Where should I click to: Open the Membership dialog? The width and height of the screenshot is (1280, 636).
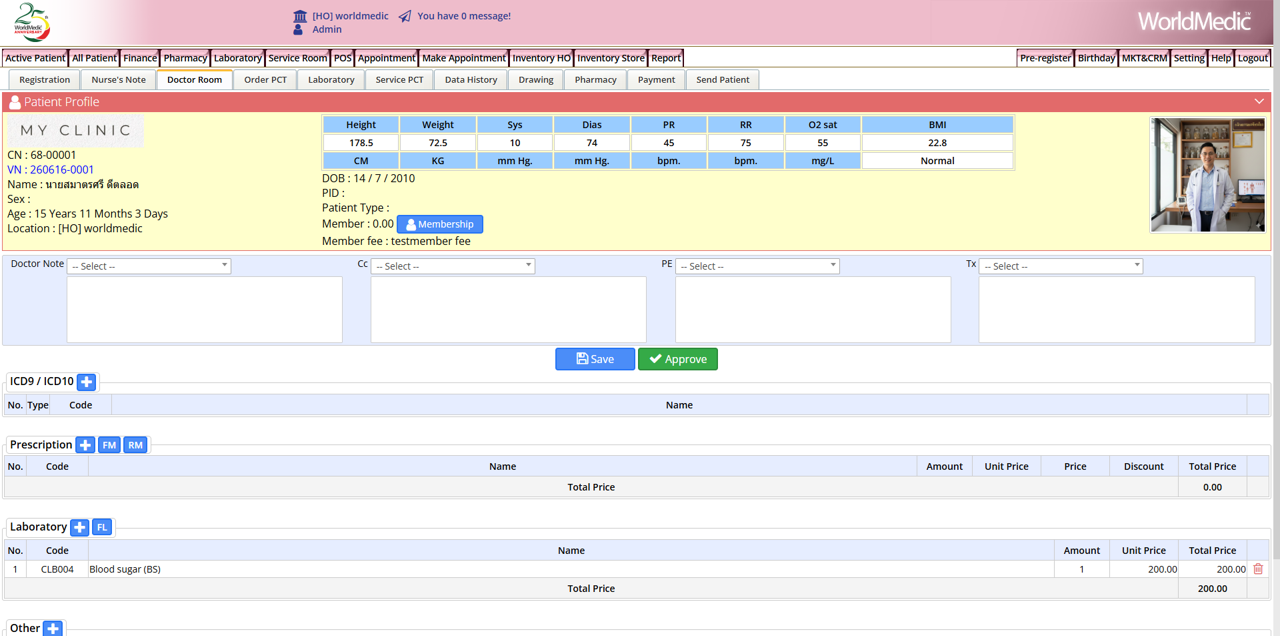click(x=440, y=224)
